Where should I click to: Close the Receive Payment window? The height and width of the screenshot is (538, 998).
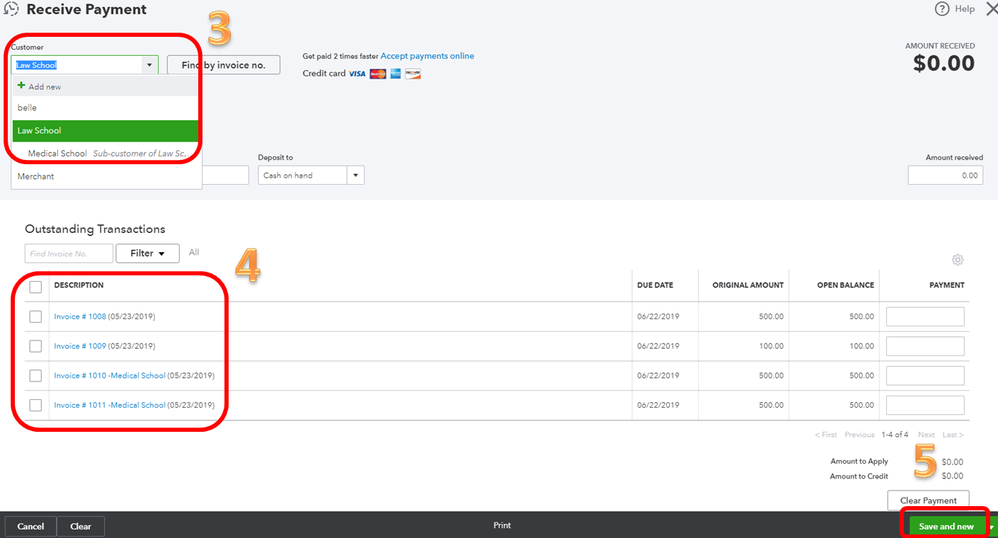point(991,9)
